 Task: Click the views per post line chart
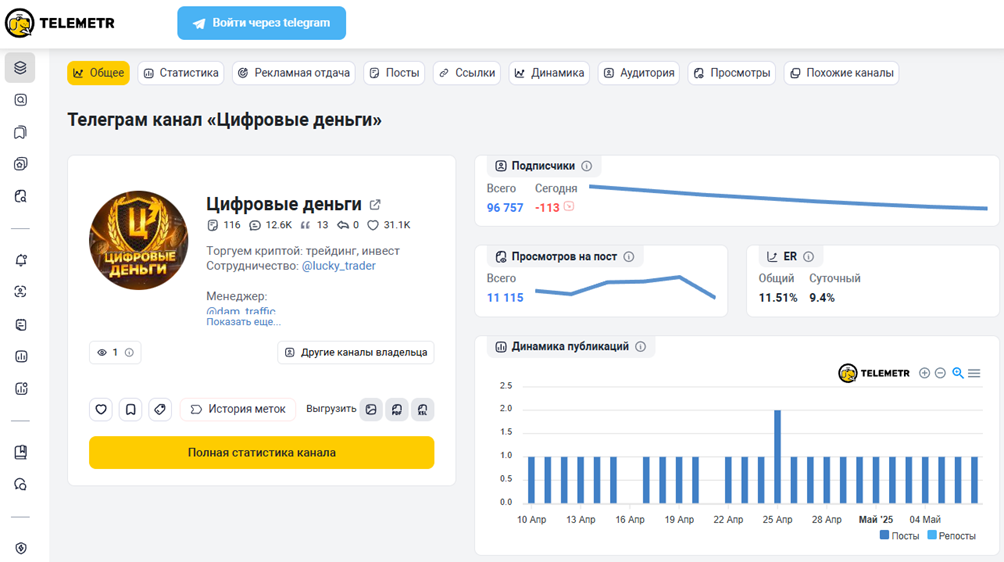click(625, 287)
